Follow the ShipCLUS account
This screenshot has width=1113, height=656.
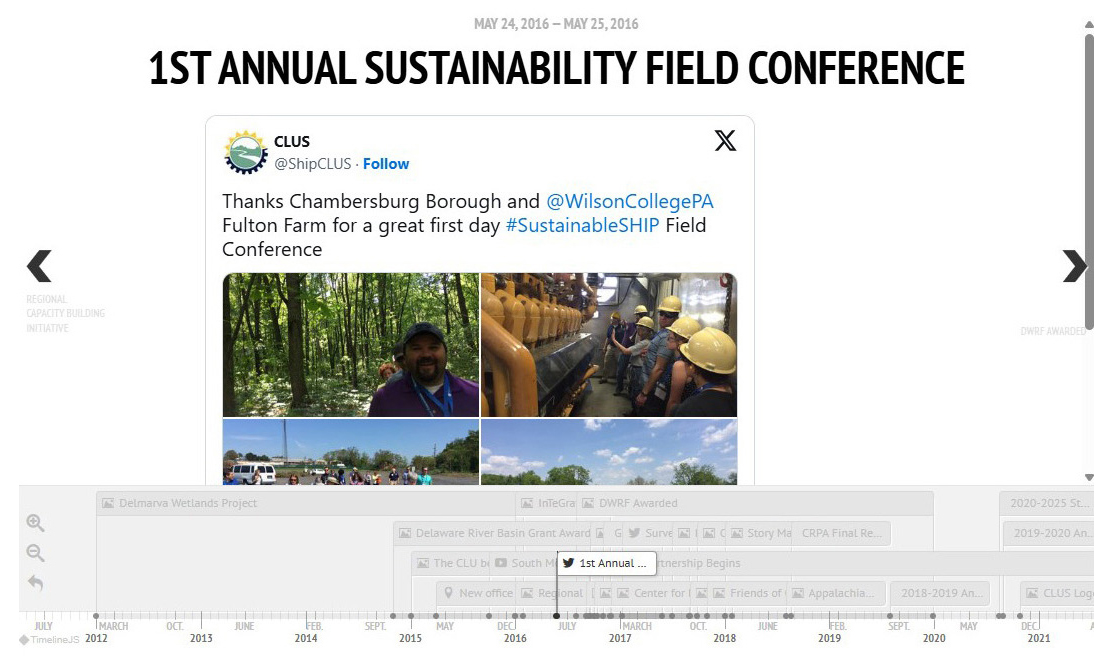point(386,164)
